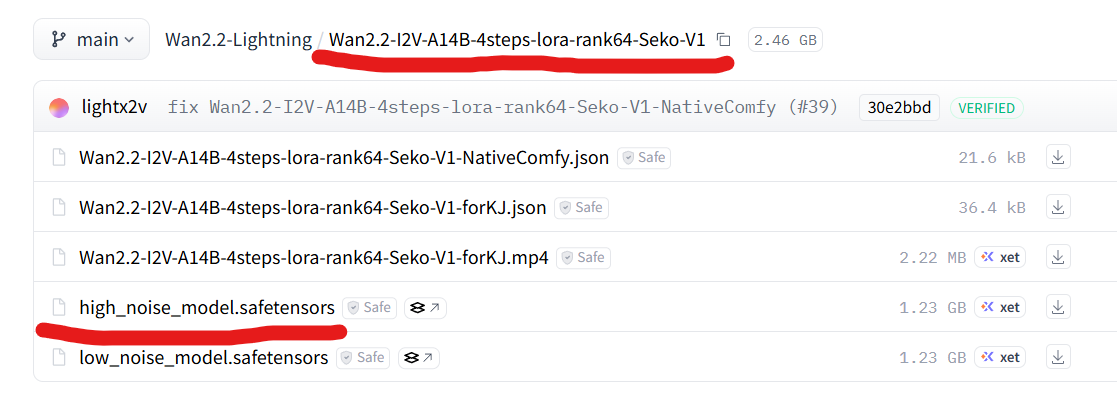Download the forKJ.mp4 file

1058,258
